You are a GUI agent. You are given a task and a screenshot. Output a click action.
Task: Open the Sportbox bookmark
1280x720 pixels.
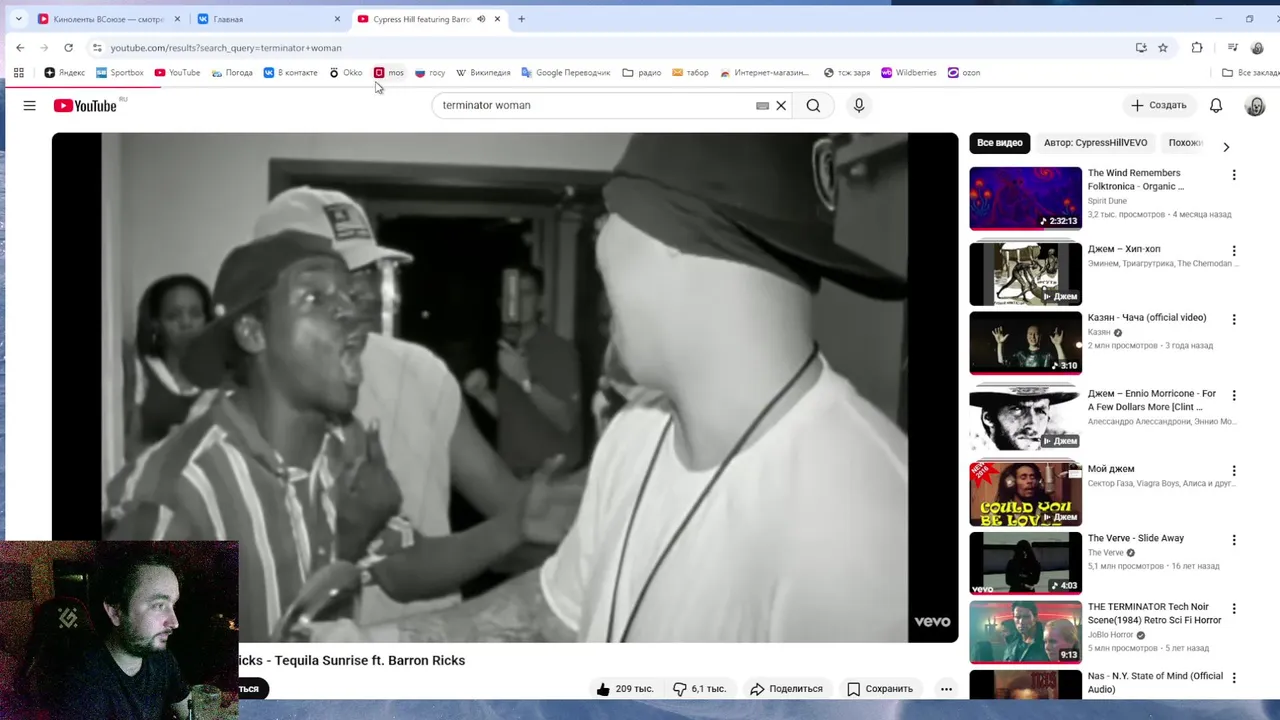coord(120,72)
